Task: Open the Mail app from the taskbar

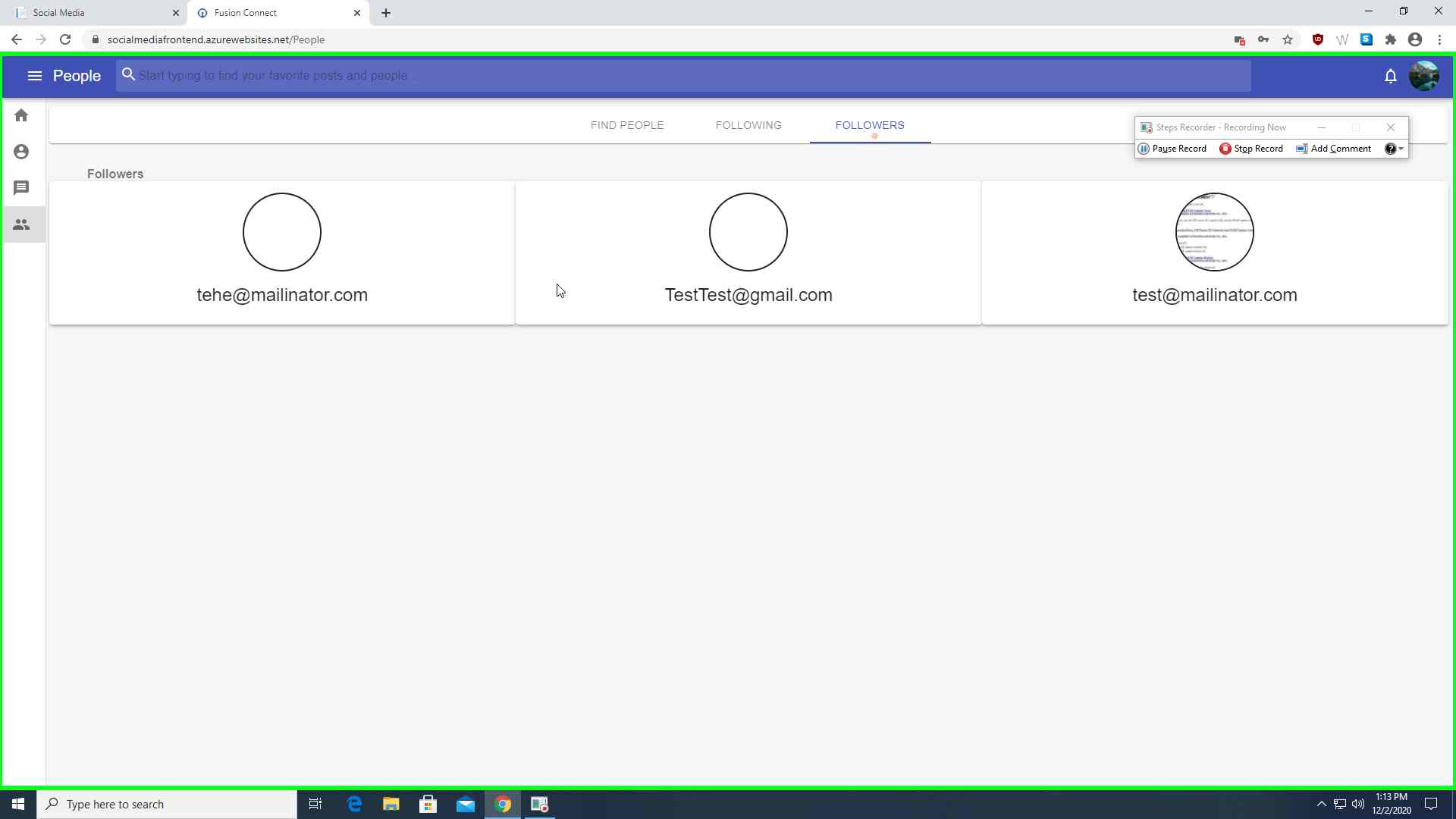Action: coord(465,804)
